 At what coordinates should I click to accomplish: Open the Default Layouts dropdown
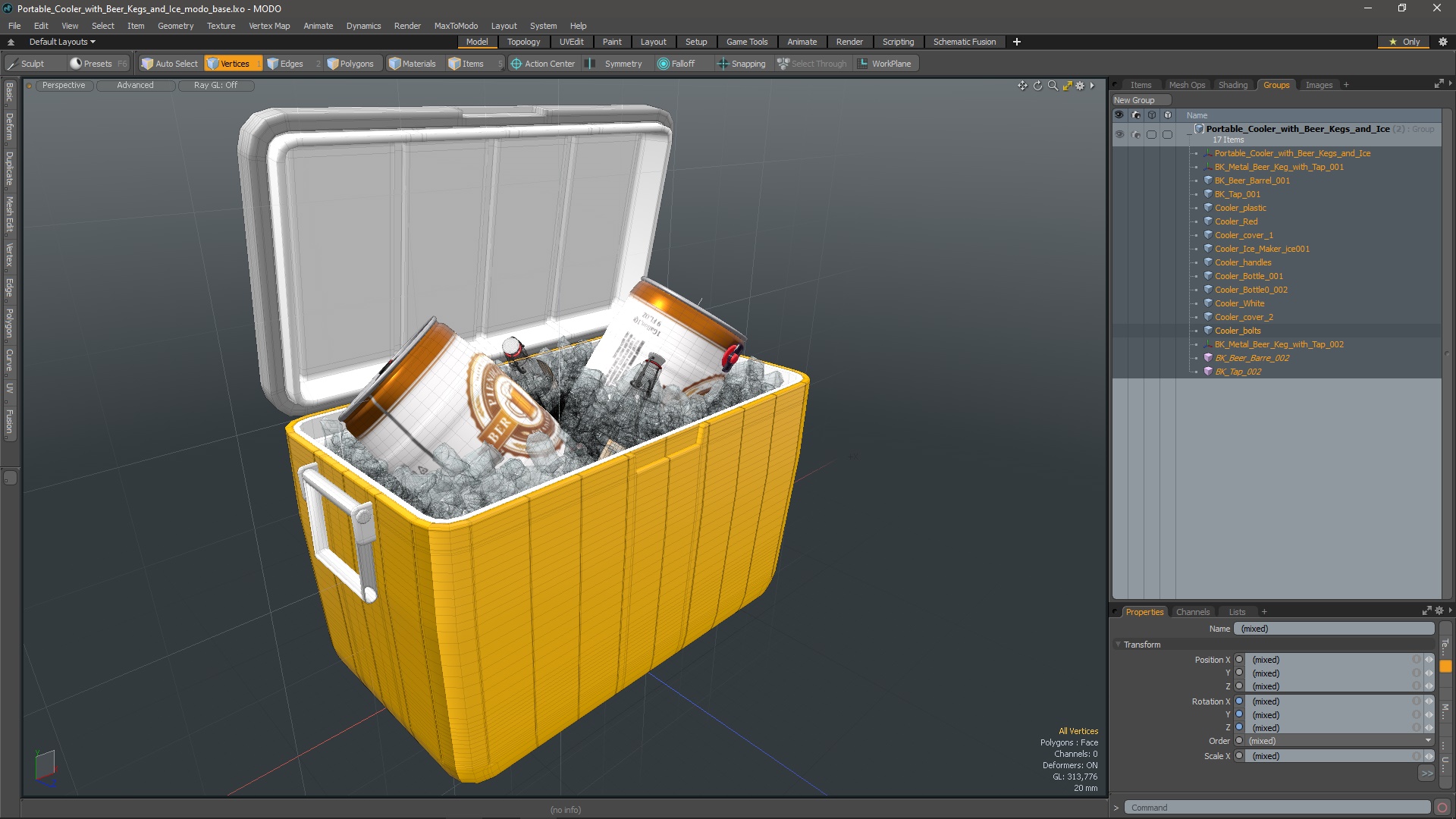[x=62, y=42]
